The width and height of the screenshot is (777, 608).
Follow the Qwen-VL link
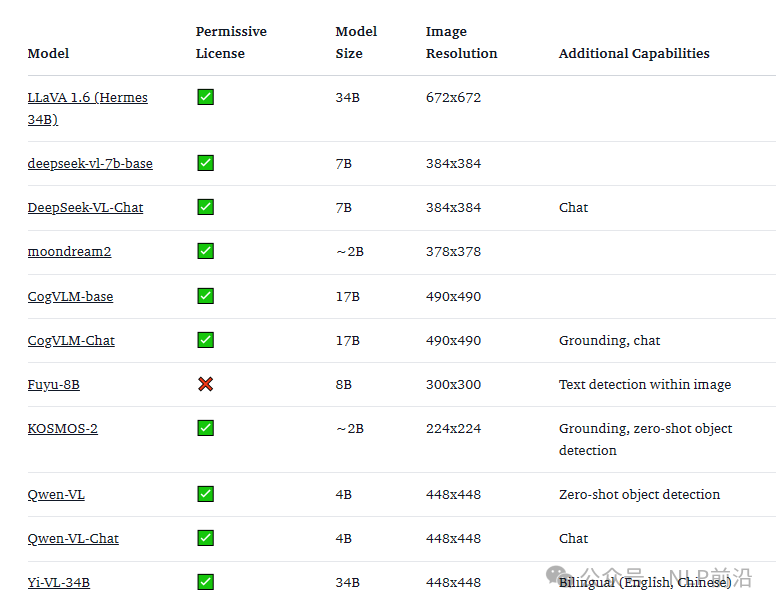[56, 494]
